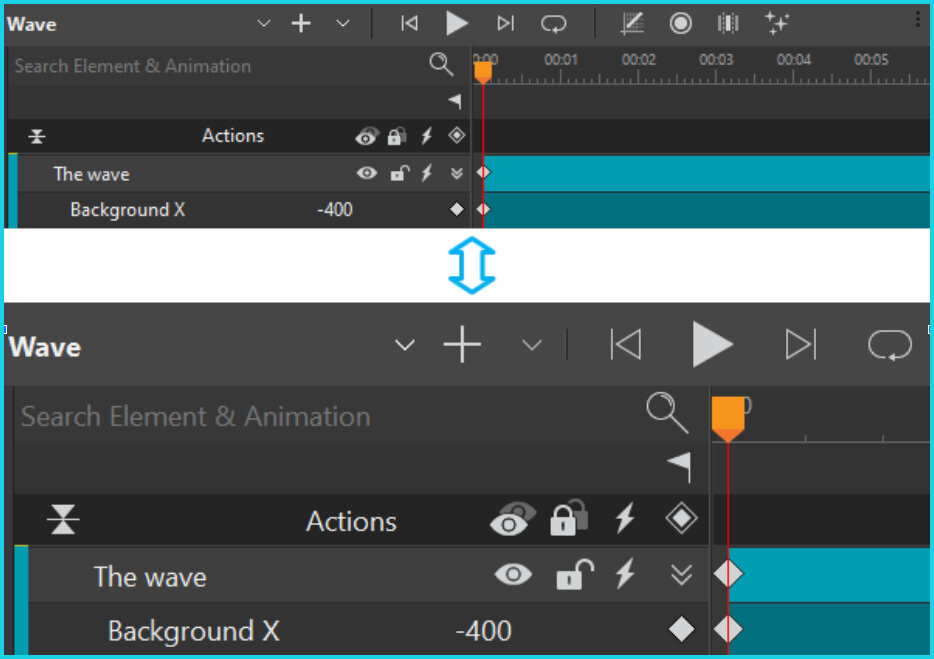
Task: Open the chevron after the plus in the small timeline
Action: [343, 24]
